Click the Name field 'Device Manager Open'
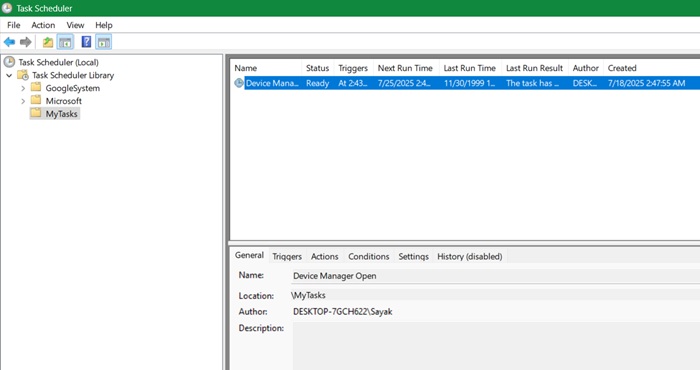 point(496,276)
